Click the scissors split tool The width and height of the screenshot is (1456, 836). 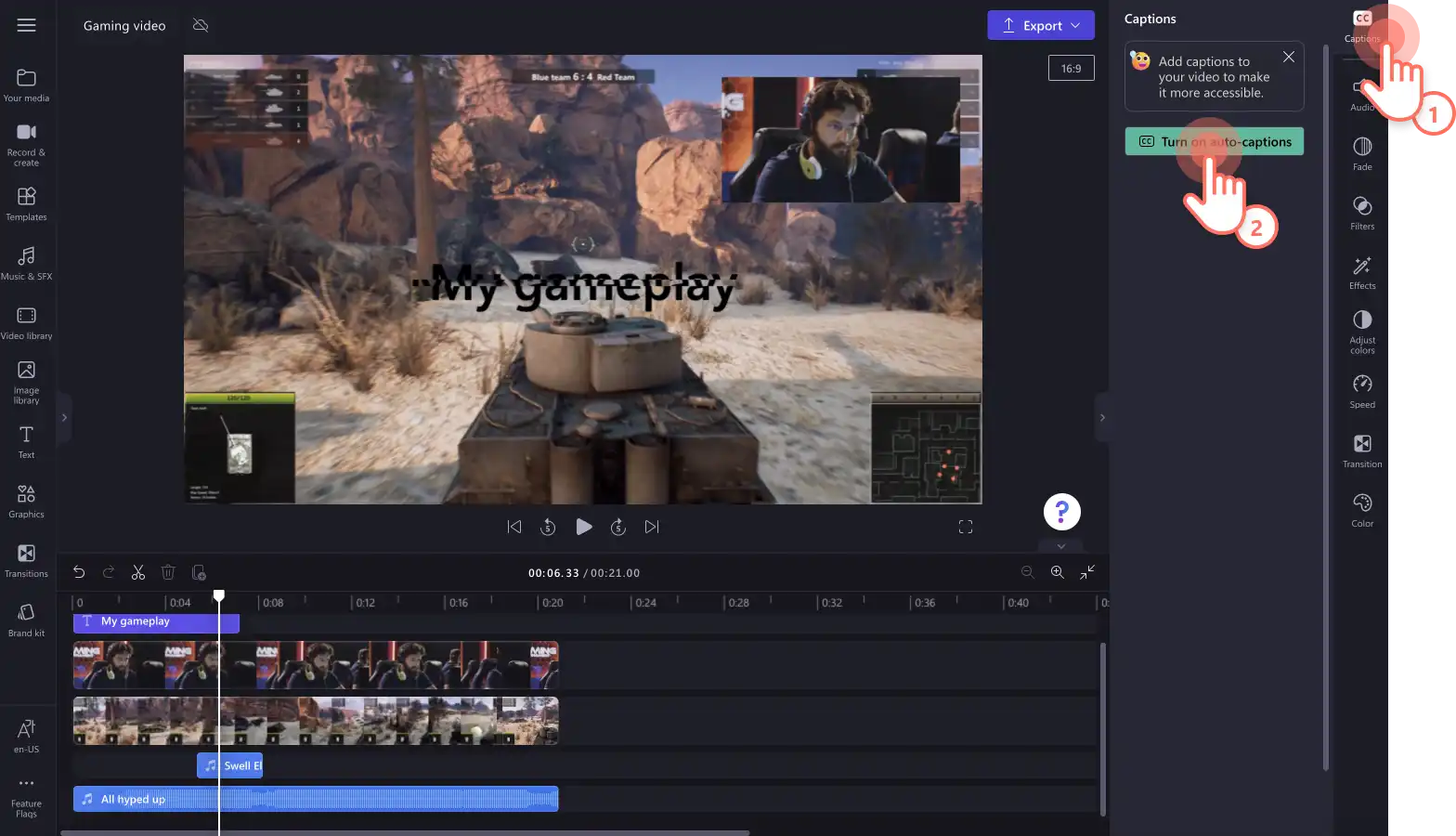click(x=138, y=572)
